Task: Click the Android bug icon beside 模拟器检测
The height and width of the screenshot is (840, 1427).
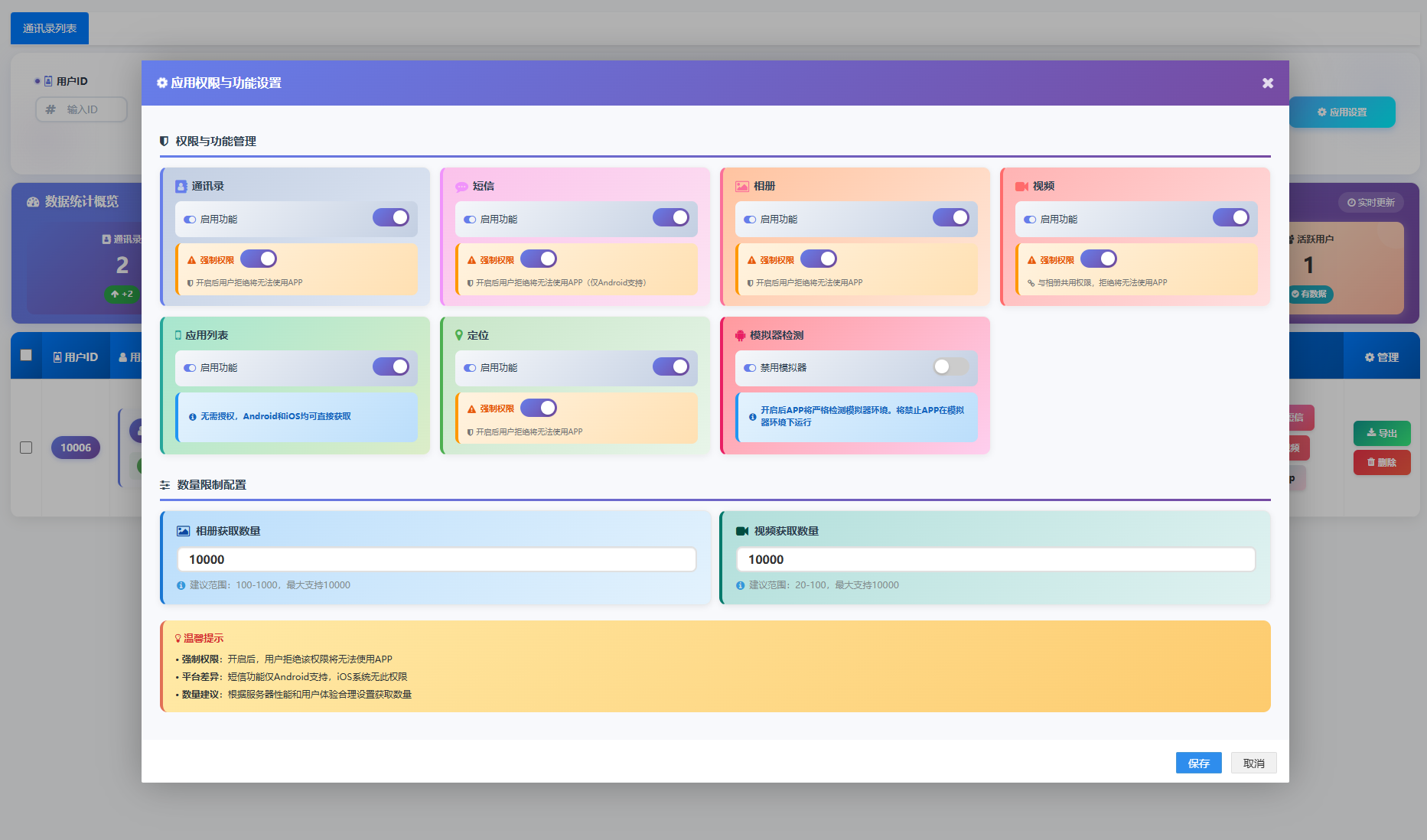Action: 740,335
